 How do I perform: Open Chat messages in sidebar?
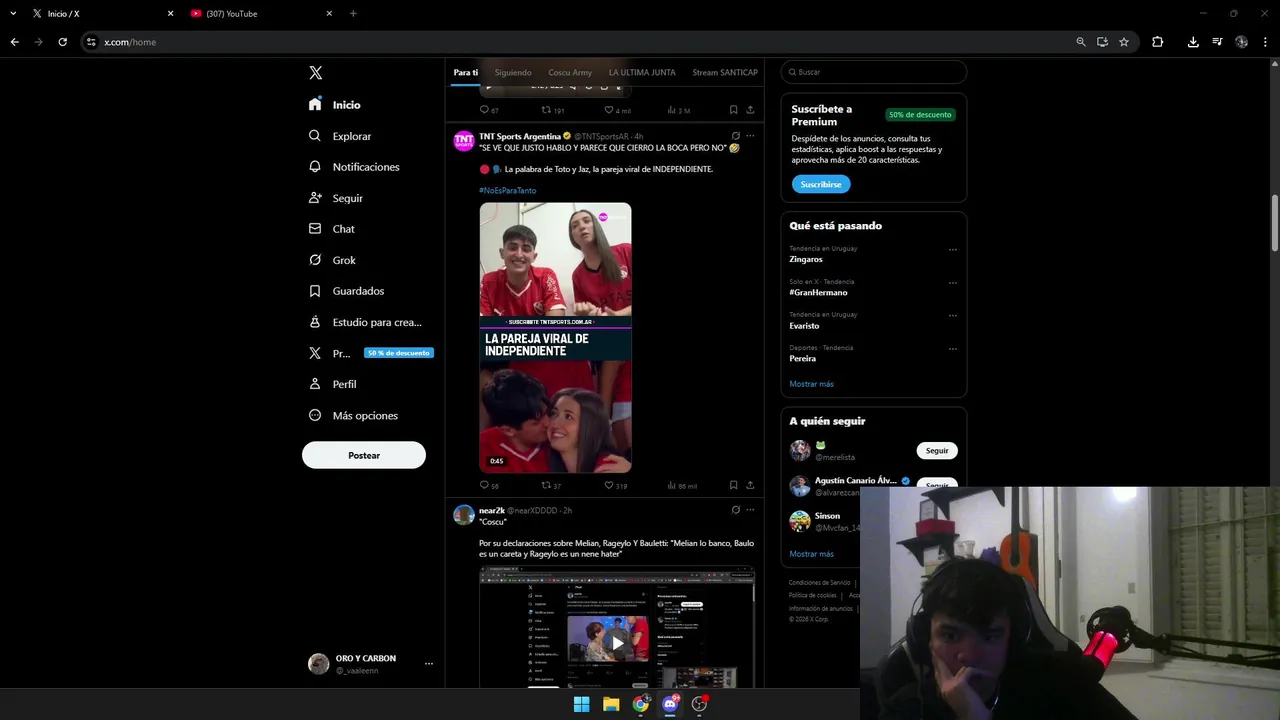click(x=332, y=229)
